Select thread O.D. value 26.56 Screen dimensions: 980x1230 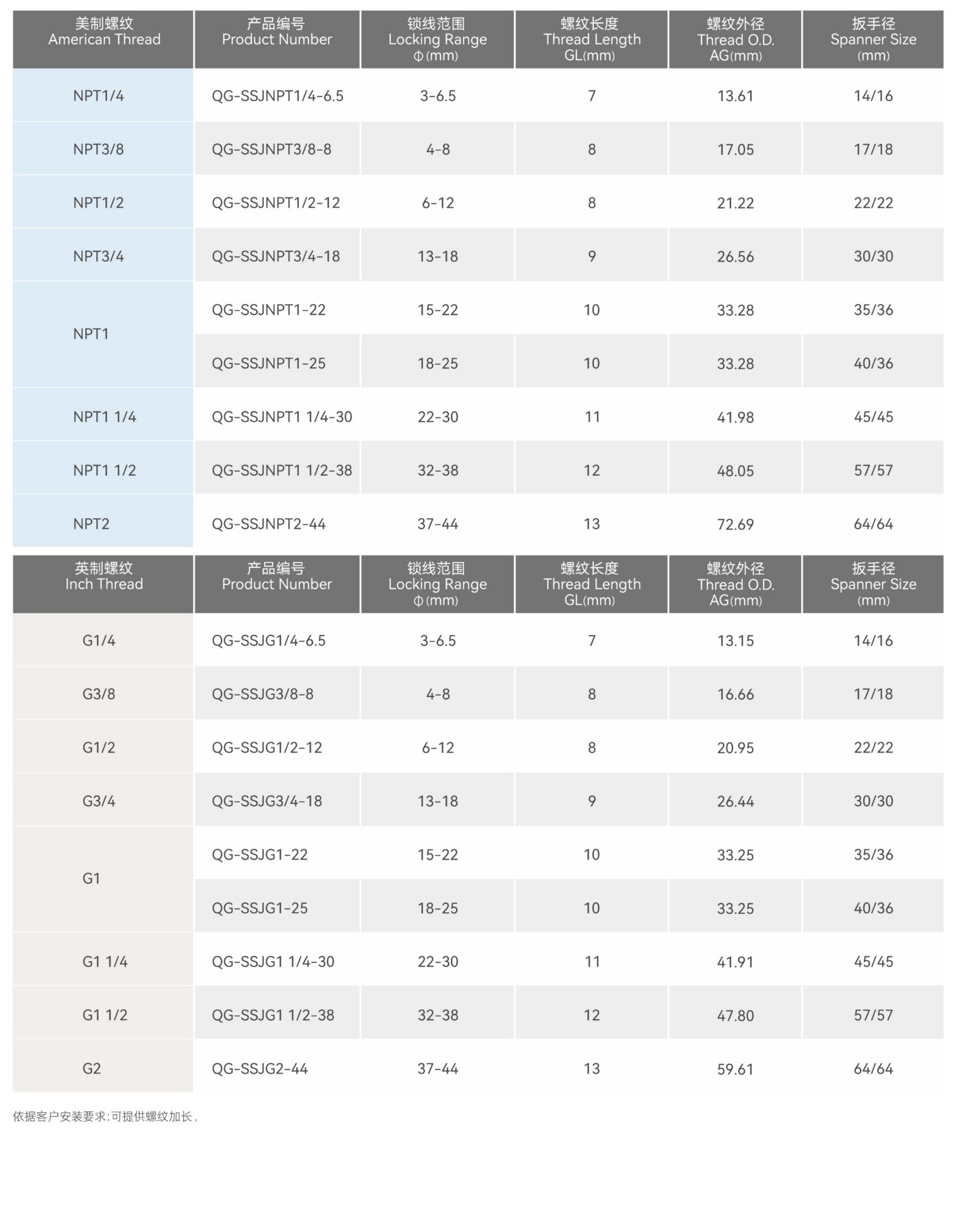pos(735,257)
